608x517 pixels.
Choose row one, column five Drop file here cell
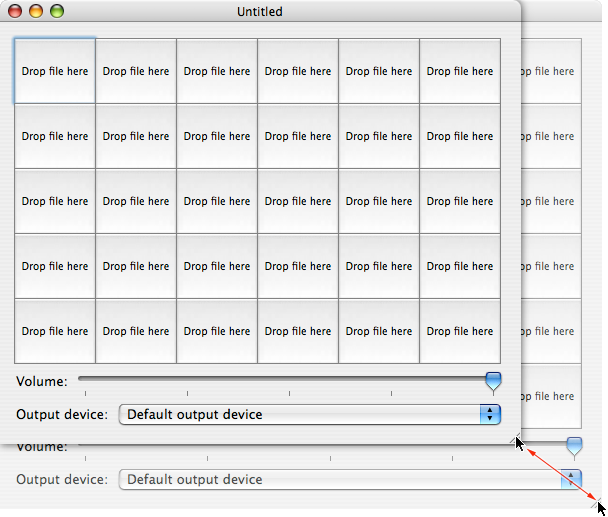(379, 71)
